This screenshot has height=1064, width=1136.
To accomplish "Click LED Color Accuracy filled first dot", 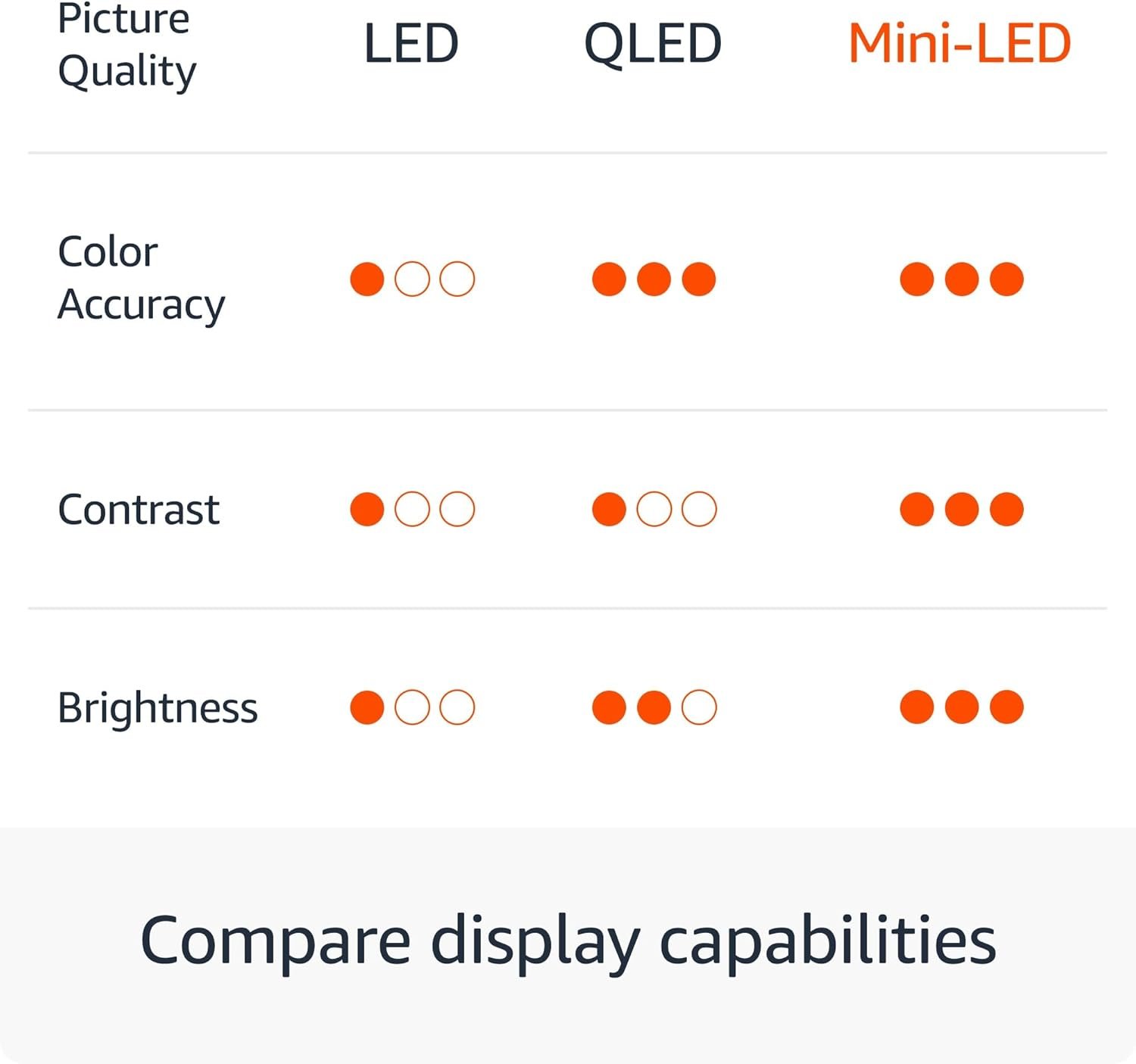I will [x=367, y=279].
